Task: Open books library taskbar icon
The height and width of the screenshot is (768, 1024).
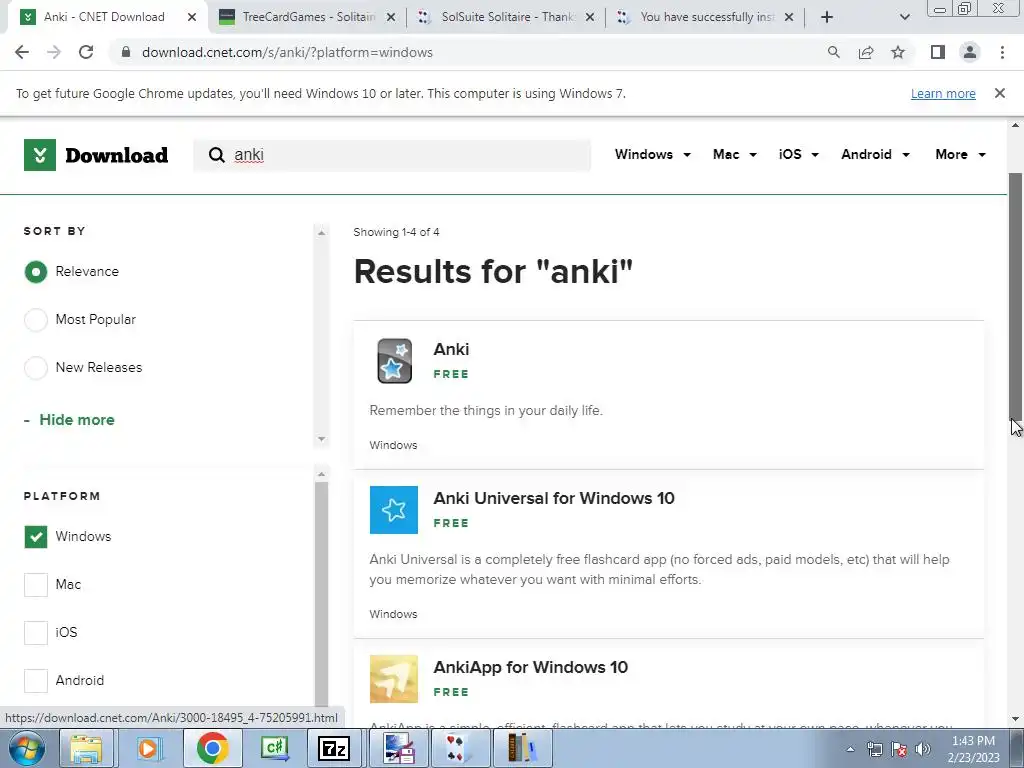Action: pos(522,748)
